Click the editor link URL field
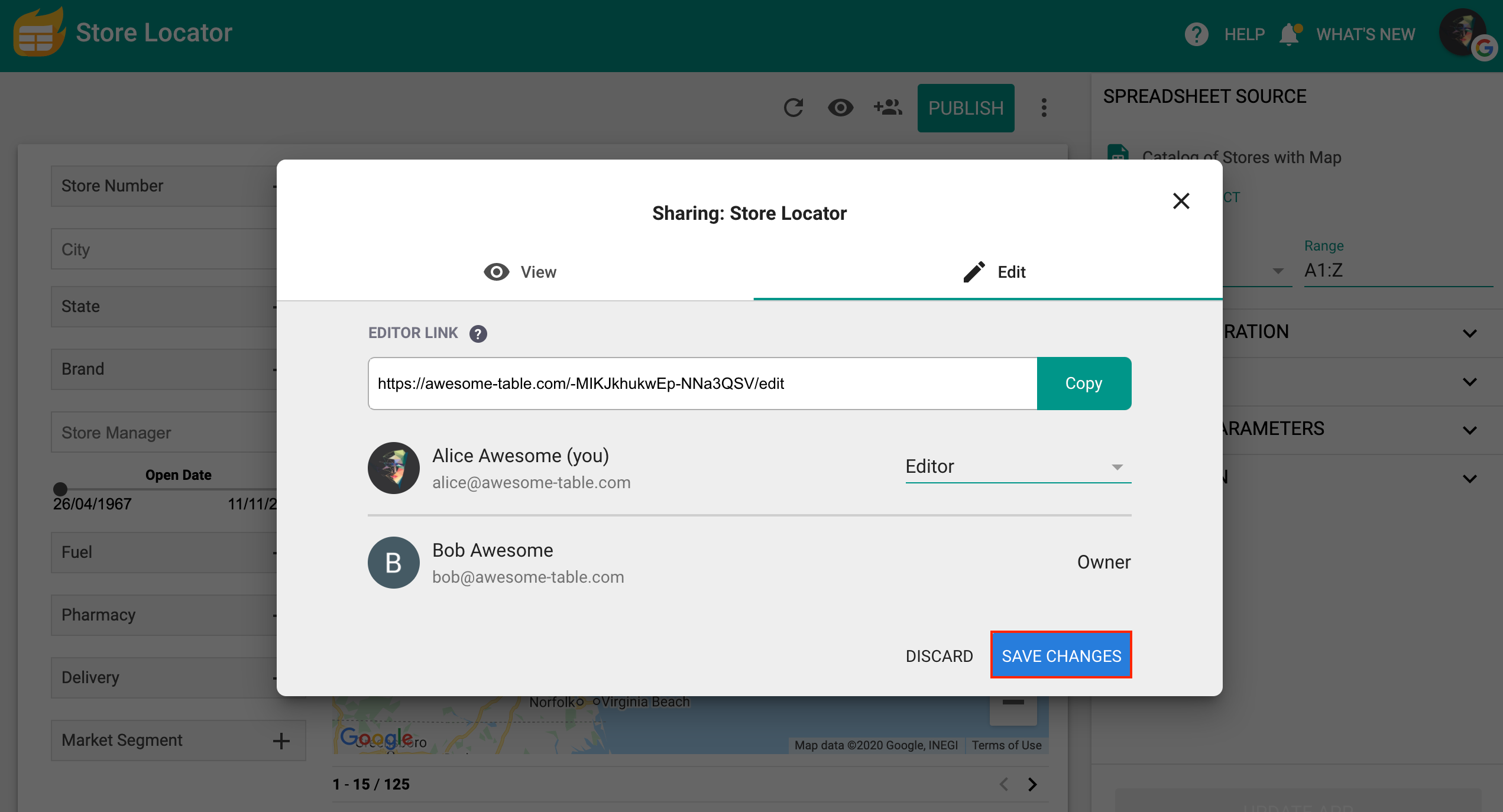 (x=702, y=384)
